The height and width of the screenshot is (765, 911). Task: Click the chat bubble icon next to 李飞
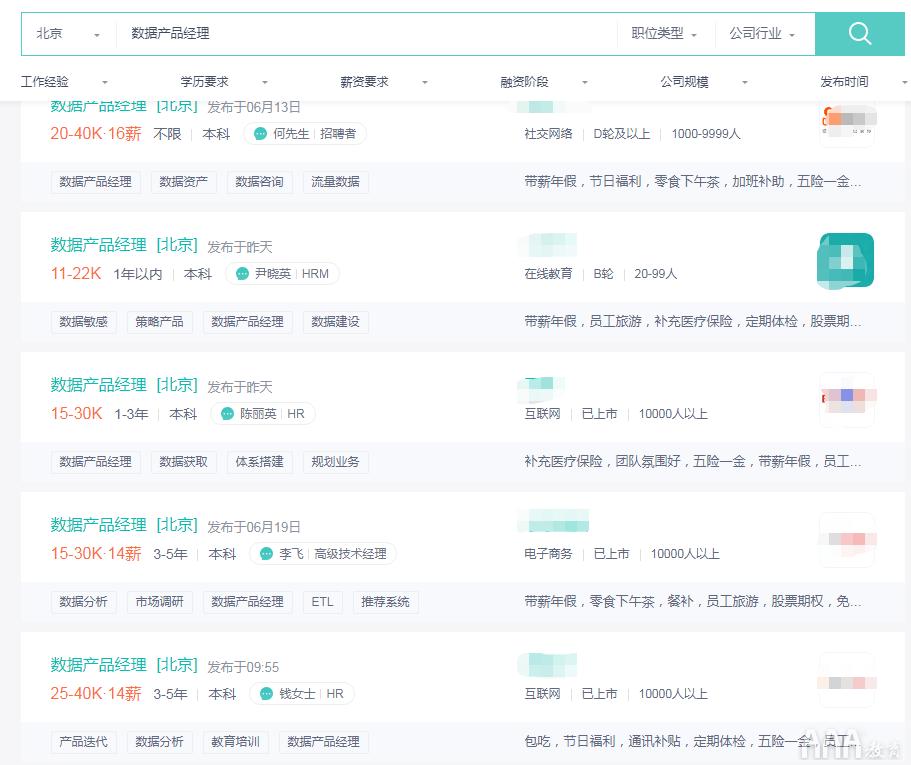(265, 553)
